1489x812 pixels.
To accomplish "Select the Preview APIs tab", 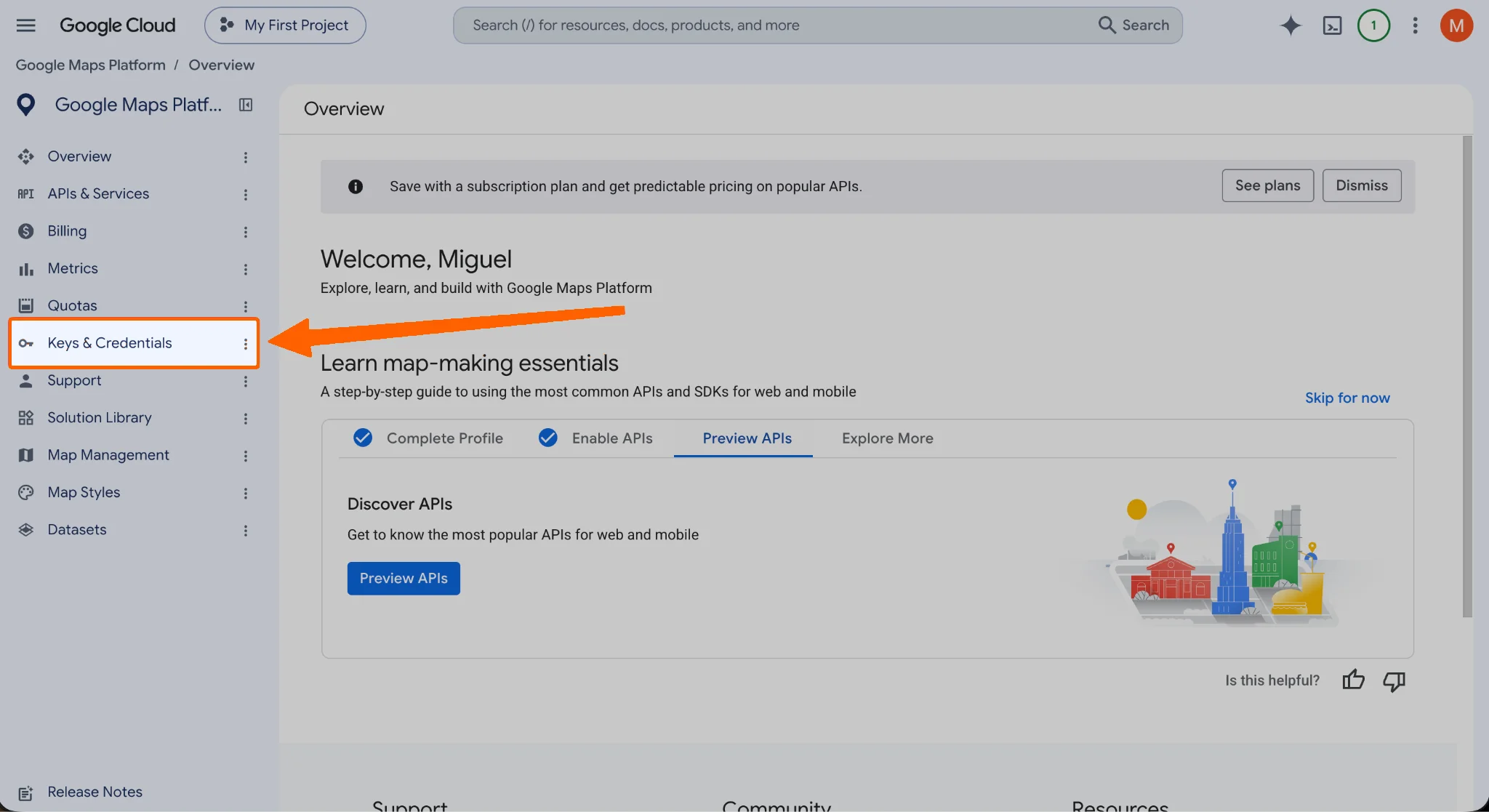I will tap(747, 438).
